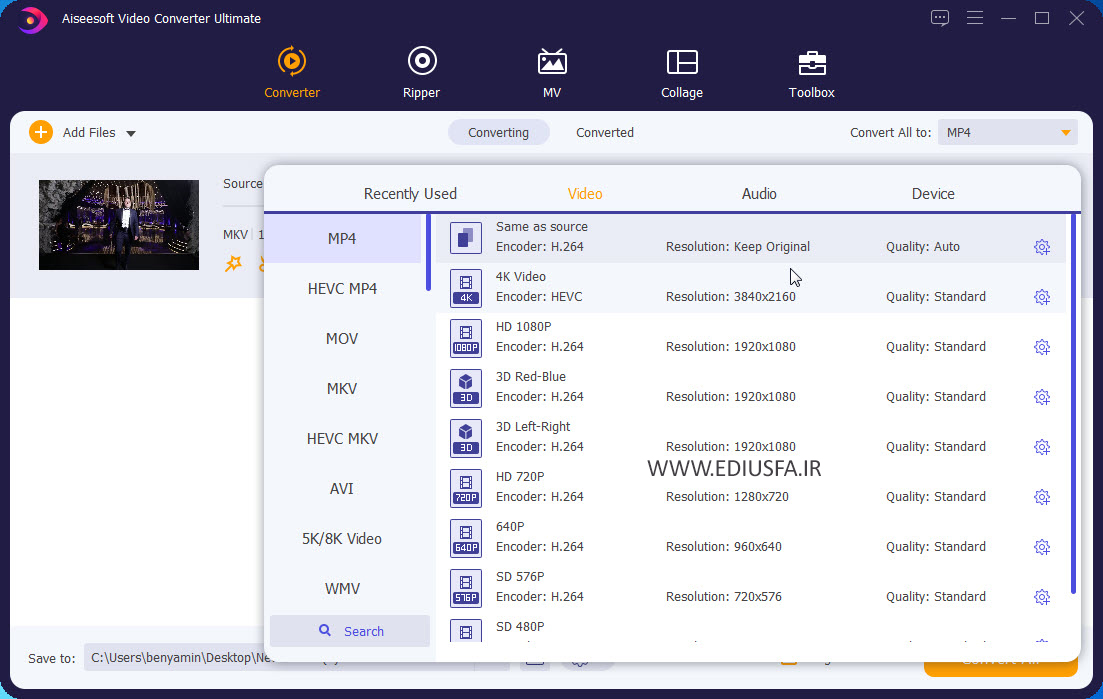Open the hamburger menu in title bar
This screenshot has width=1103, height=699.
coord(975,18)
